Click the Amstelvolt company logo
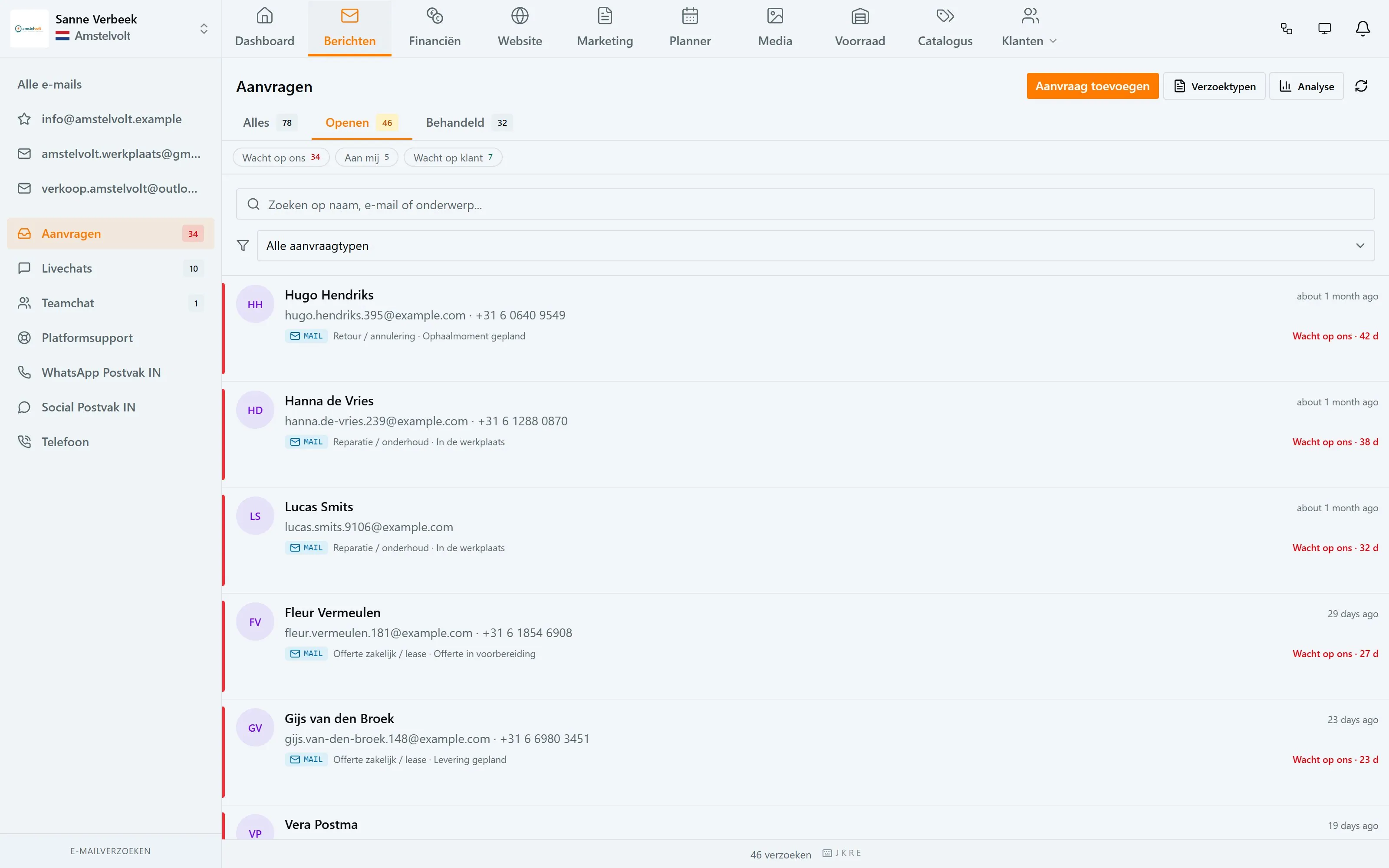Viewport: 1389px width, 868px height. coord(29,28)
